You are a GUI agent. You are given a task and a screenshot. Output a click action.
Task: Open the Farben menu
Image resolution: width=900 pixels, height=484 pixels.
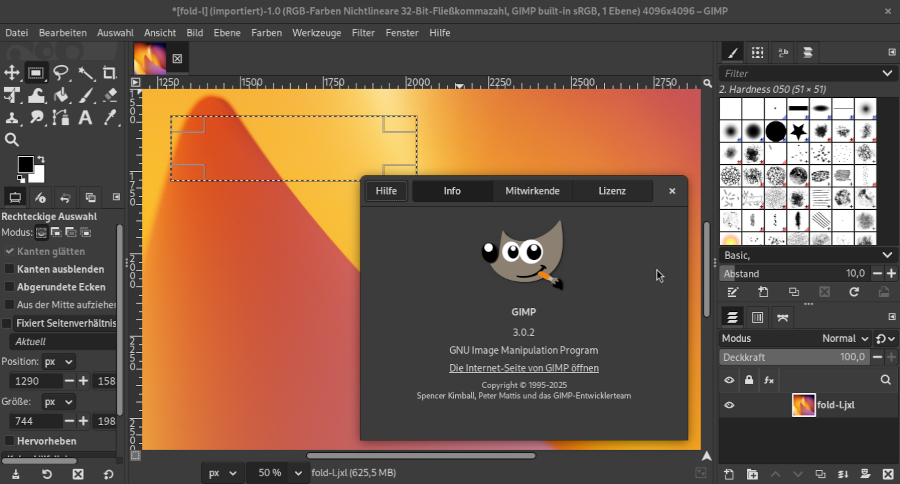click(x=266, y=33)
